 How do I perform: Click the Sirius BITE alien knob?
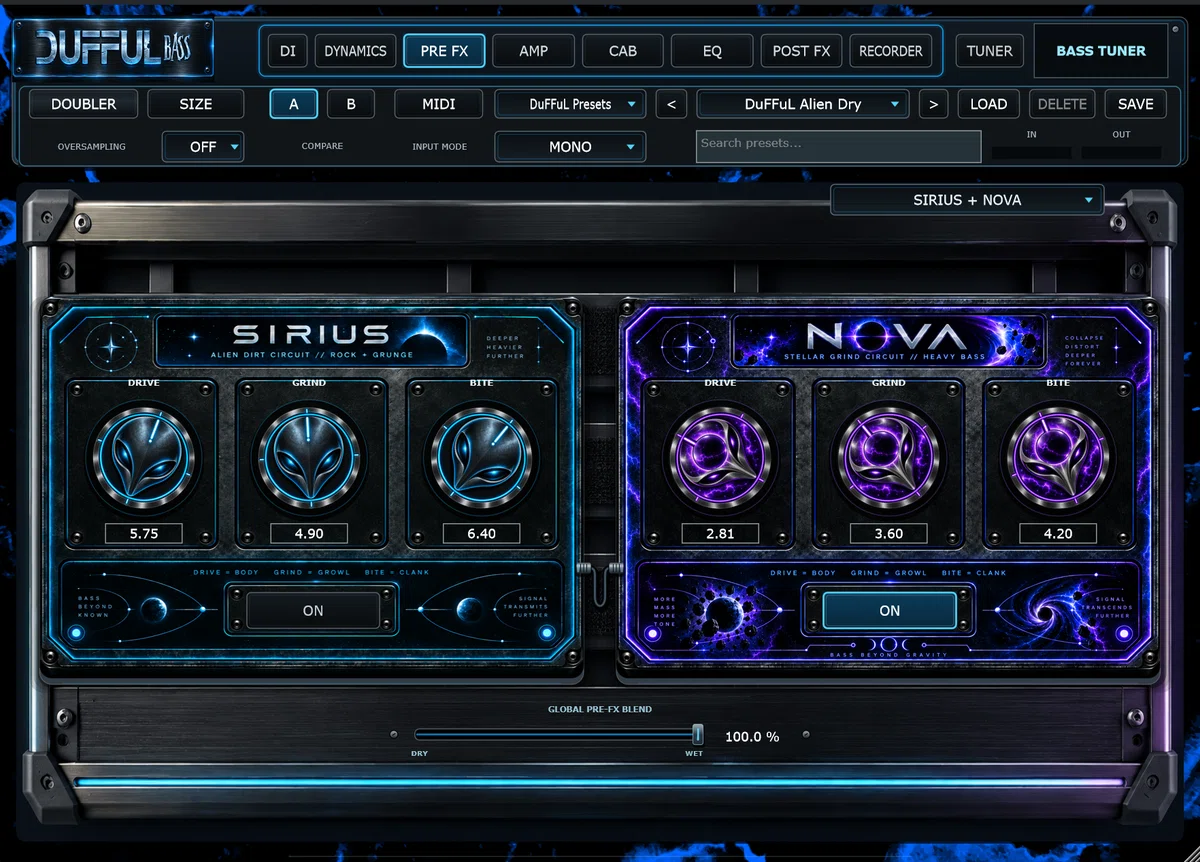pyautogui.click(x=480, y=458)
